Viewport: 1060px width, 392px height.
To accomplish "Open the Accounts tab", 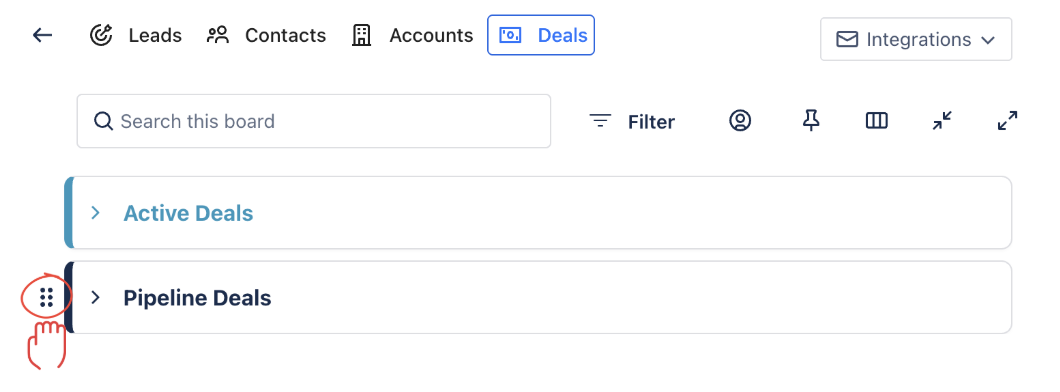I will [412, 35].
